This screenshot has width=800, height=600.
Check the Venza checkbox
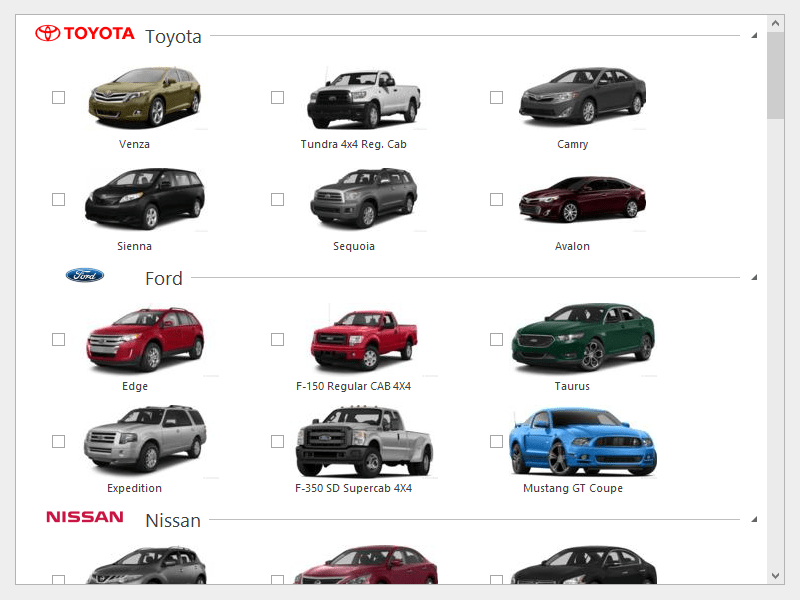click(x=59, y=97)
